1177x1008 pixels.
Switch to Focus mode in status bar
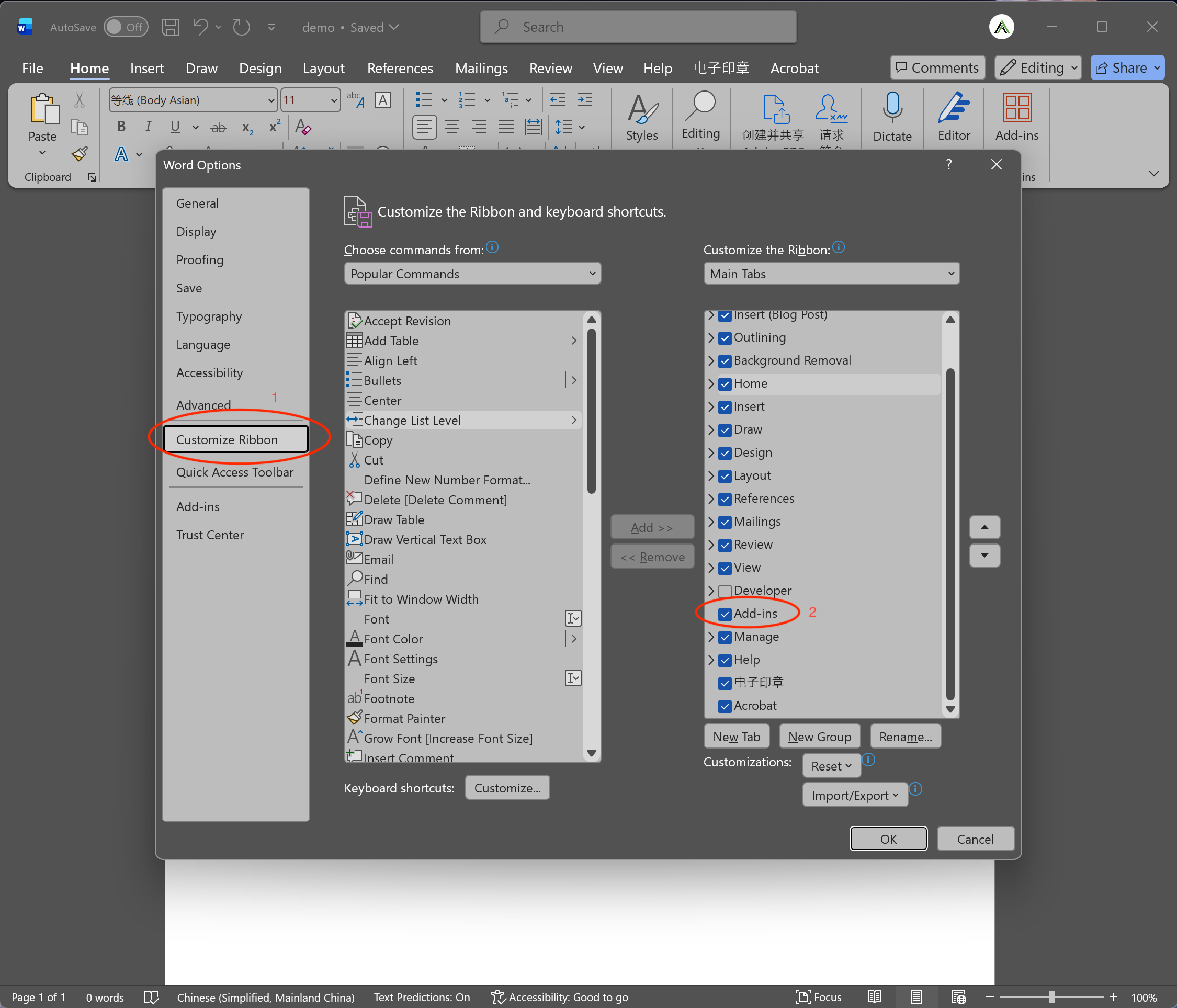click(x=819, y=996)
